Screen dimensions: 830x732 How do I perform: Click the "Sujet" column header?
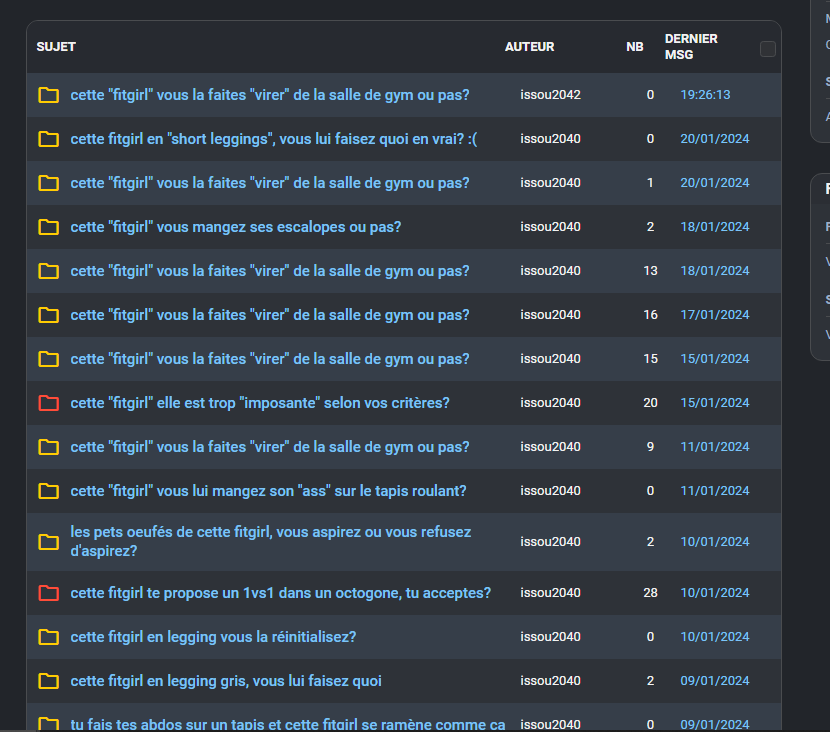click(x=56, y=47)
